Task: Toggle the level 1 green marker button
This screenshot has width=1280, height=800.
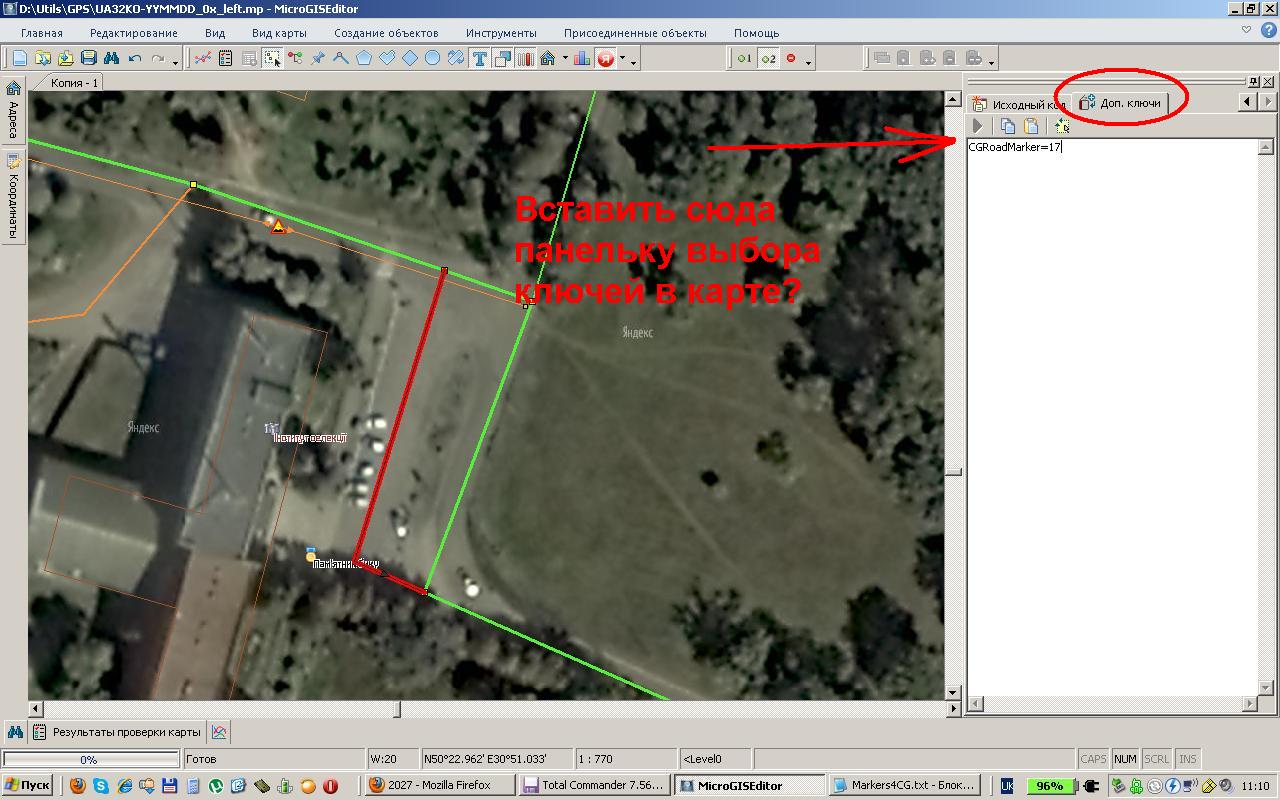Action: 743,59
